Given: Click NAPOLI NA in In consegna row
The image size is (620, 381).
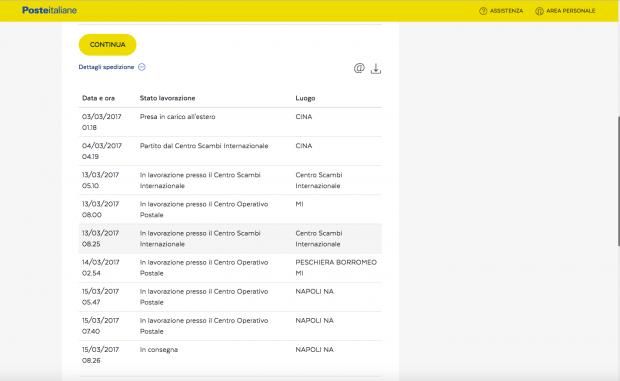Looking at the screenshot, I should 314,350.
